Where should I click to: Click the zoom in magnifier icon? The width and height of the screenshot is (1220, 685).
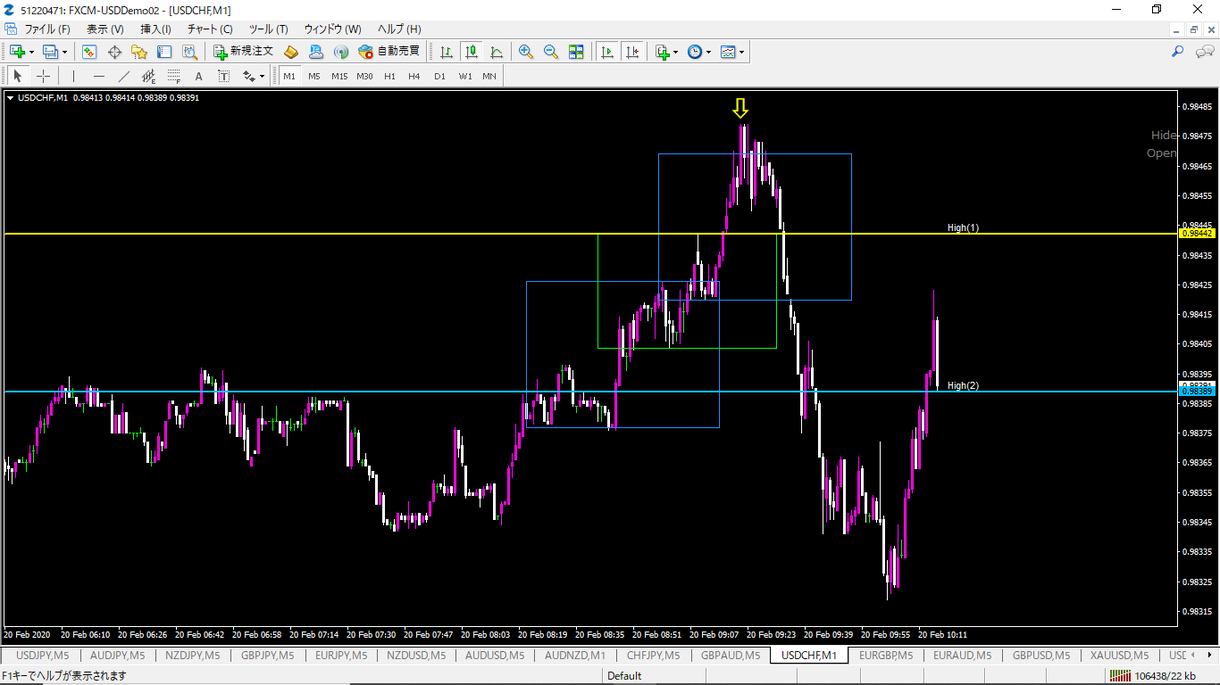point(525,52)
